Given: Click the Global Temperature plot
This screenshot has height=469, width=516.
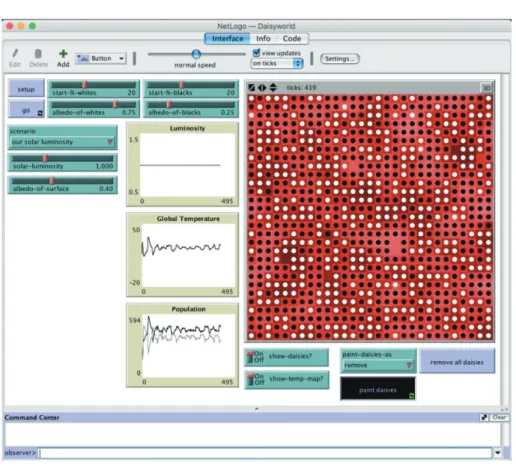Looking at the screenshot, I should (182, 255).
